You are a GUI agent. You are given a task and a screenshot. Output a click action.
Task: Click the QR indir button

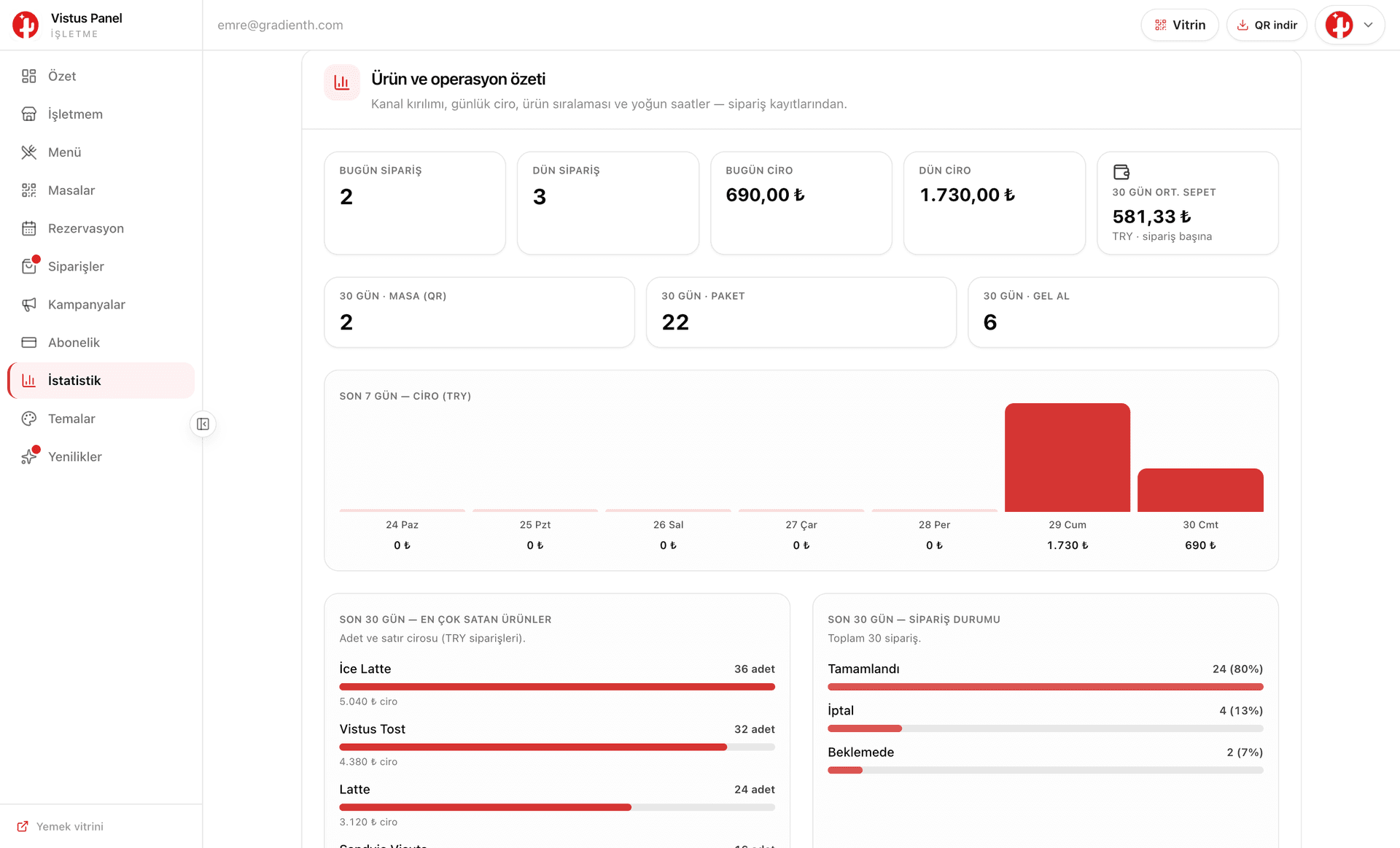(x=1267, y=25)
